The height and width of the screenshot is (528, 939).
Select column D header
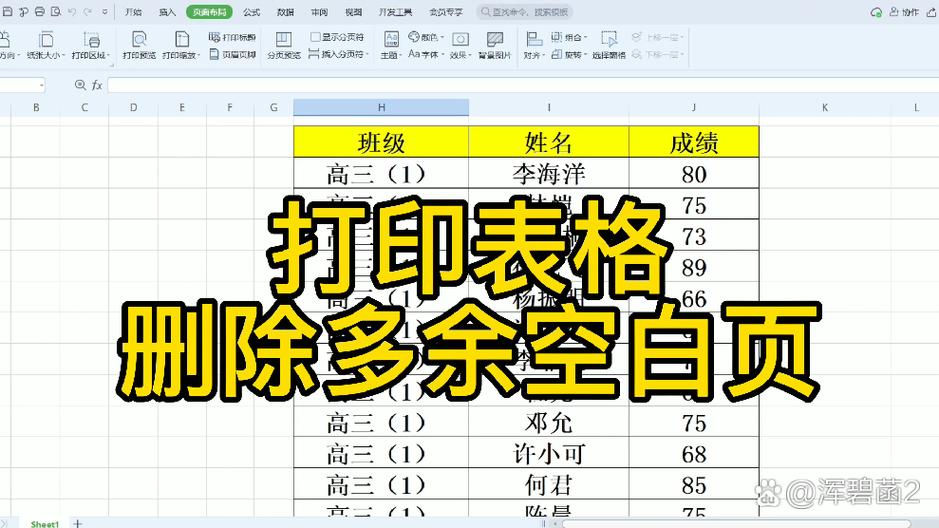[x=133, y=108]
